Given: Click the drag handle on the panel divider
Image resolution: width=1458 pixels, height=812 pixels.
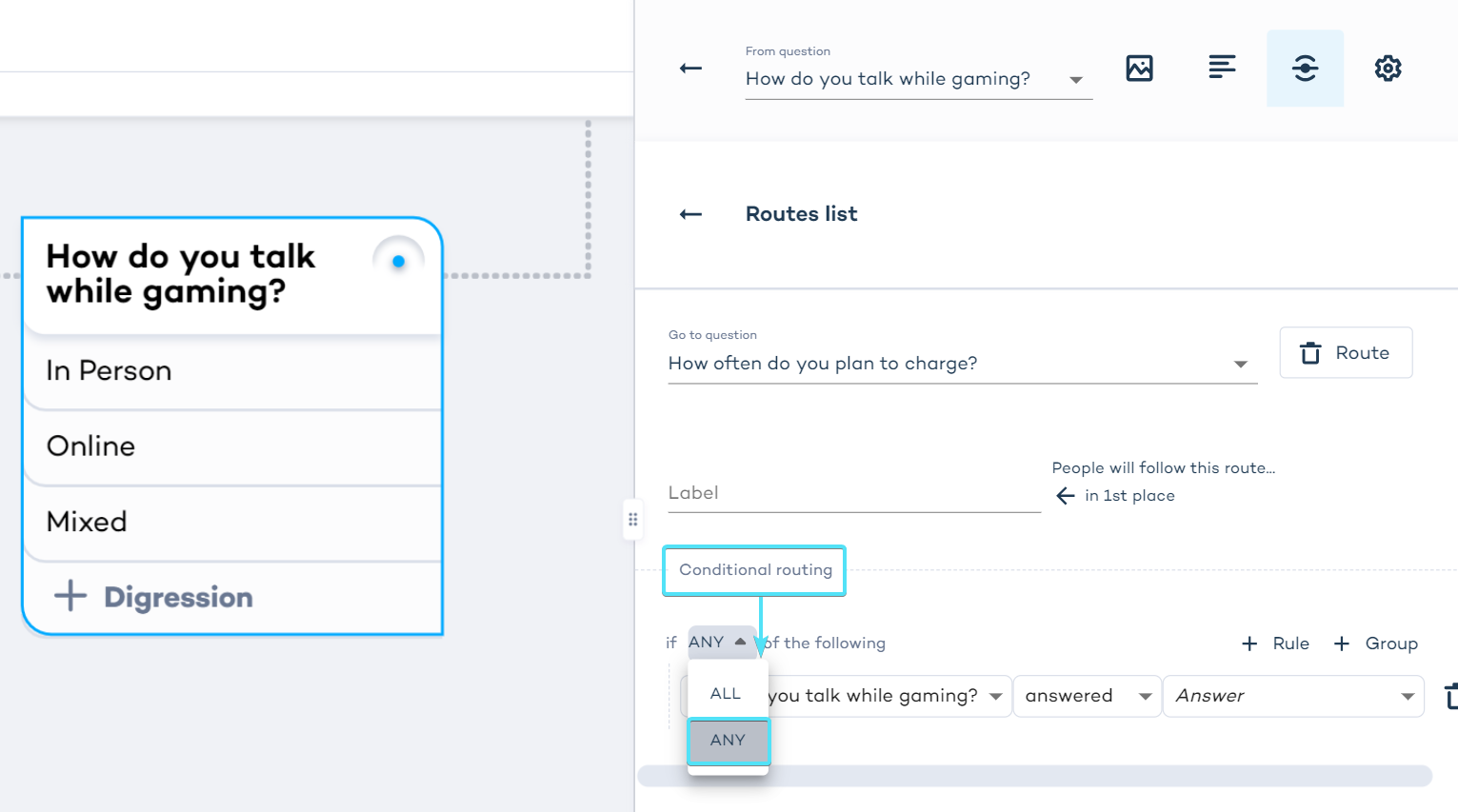Looking at the screenshot, I should click(x=632, y=520).
